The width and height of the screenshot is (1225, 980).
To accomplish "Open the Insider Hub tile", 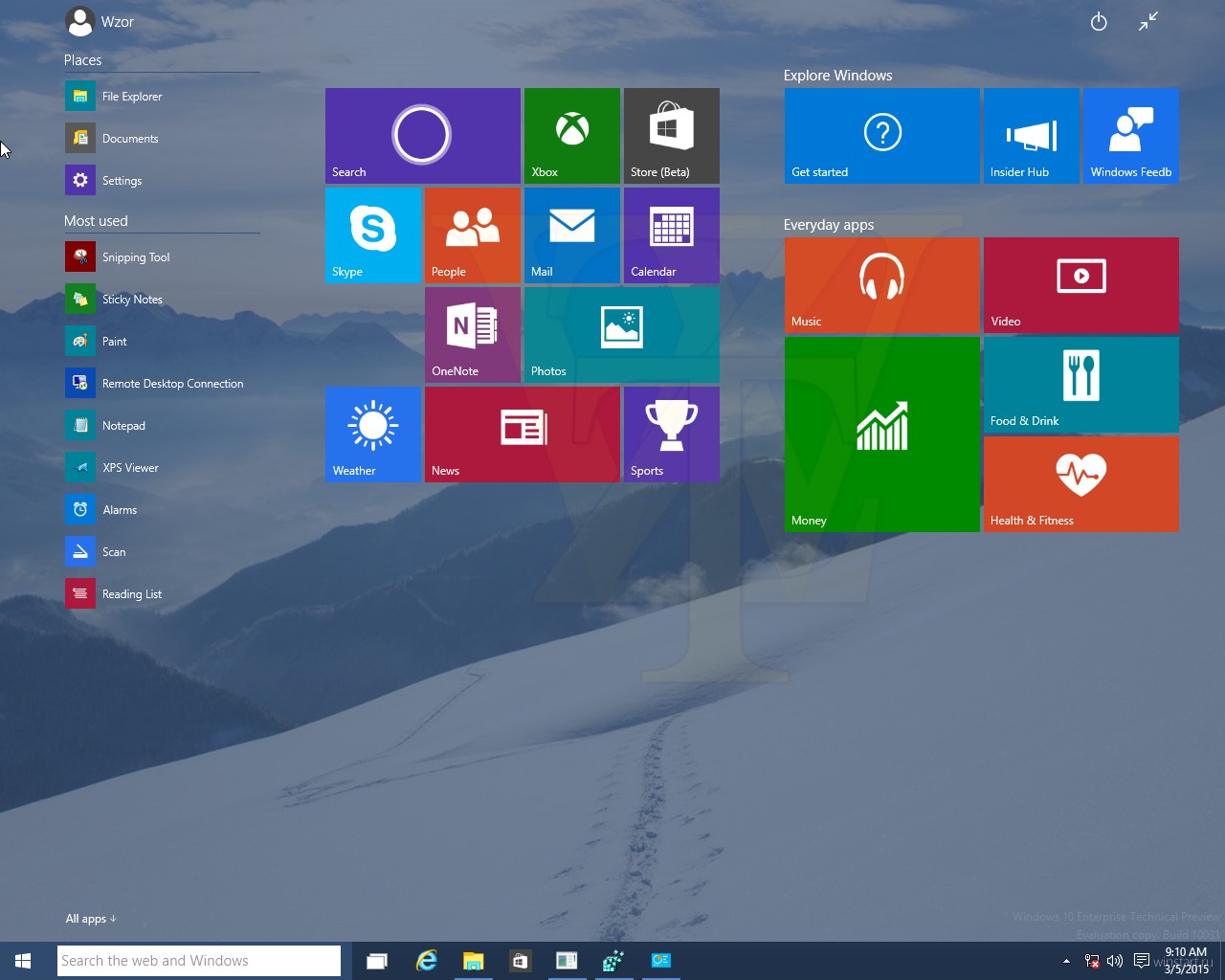I will pyautogui.click(x=1032, y=136).
